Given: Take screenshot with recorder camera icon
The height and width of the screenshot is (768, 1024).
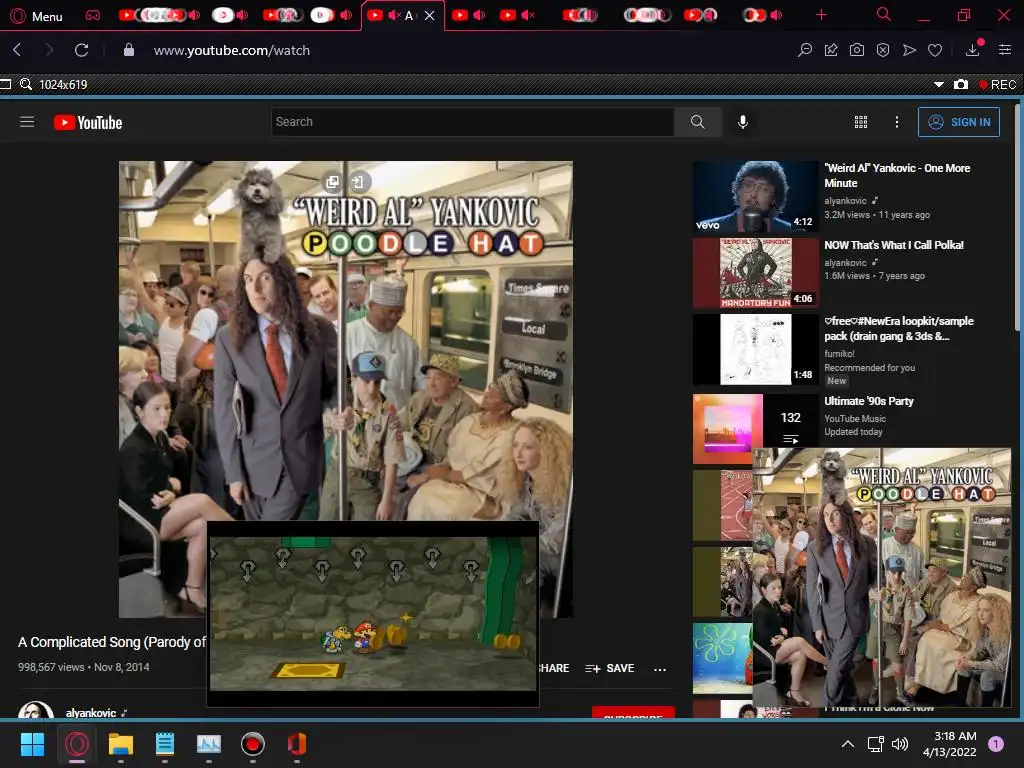Looking at the screenshot, I should click(961, 84).
